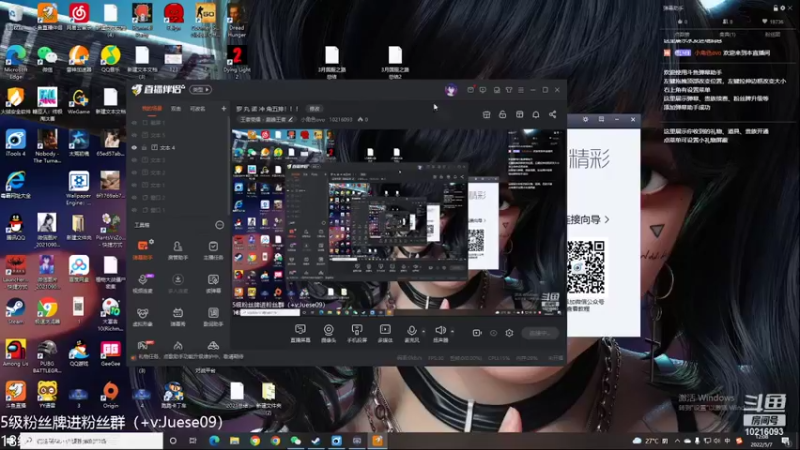Toggle visibility eye for 文本 3 layer
800x450 pixels.
click(x=134, y=160)
